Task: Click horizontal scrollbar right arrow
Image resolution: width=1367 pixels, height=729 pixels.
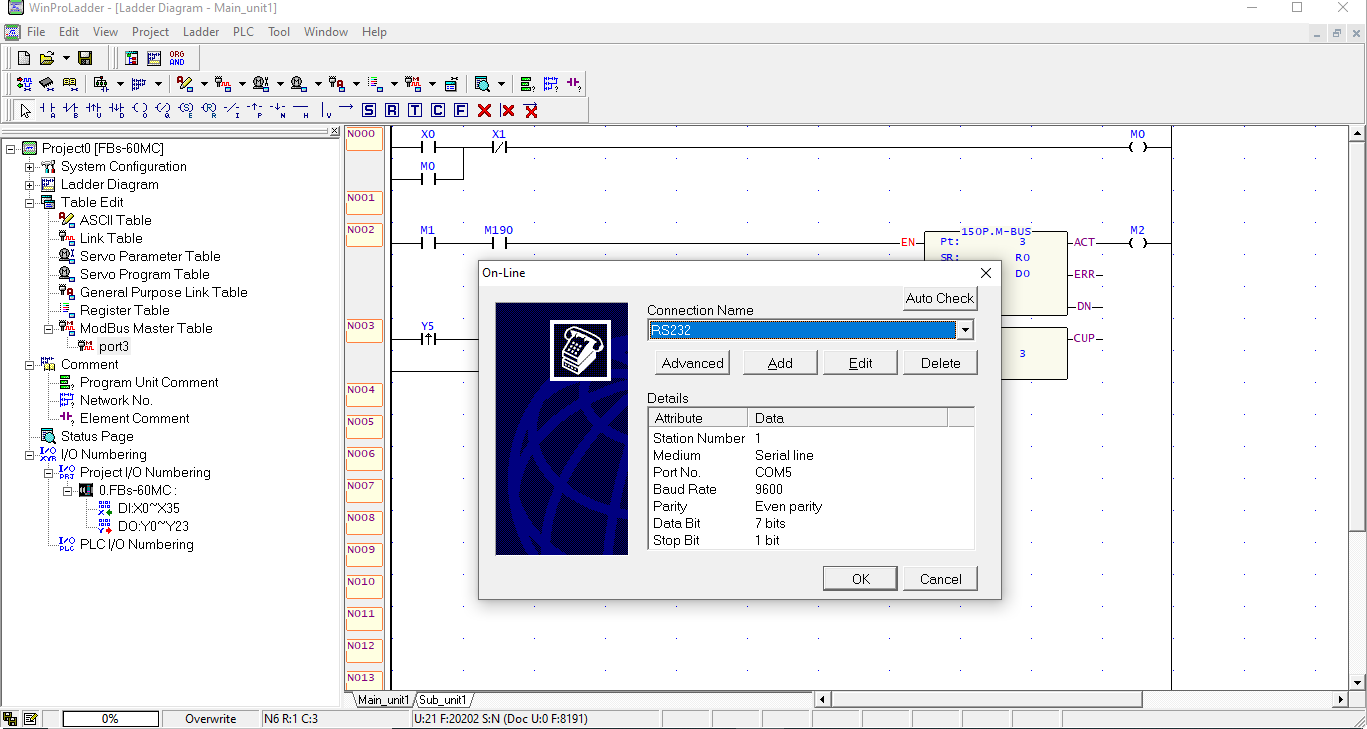Action: point(1341,700)
